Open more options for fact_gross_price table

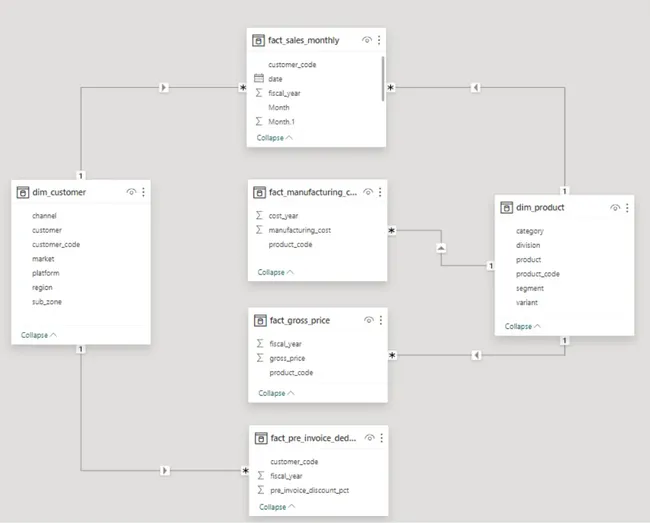tap(381, 320)
